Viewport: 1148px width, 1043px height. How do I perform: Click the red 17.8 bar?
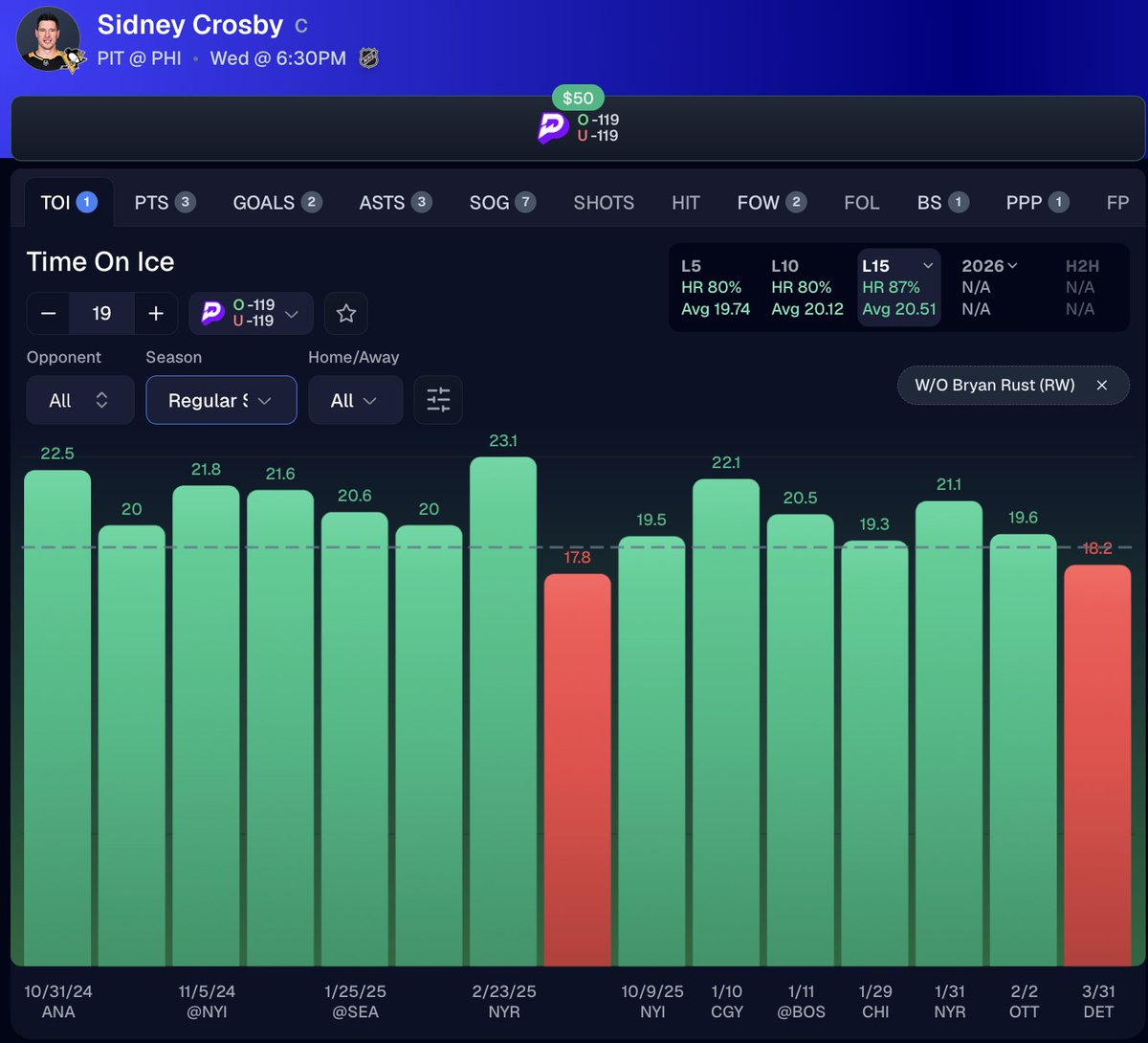pos(577,769)
